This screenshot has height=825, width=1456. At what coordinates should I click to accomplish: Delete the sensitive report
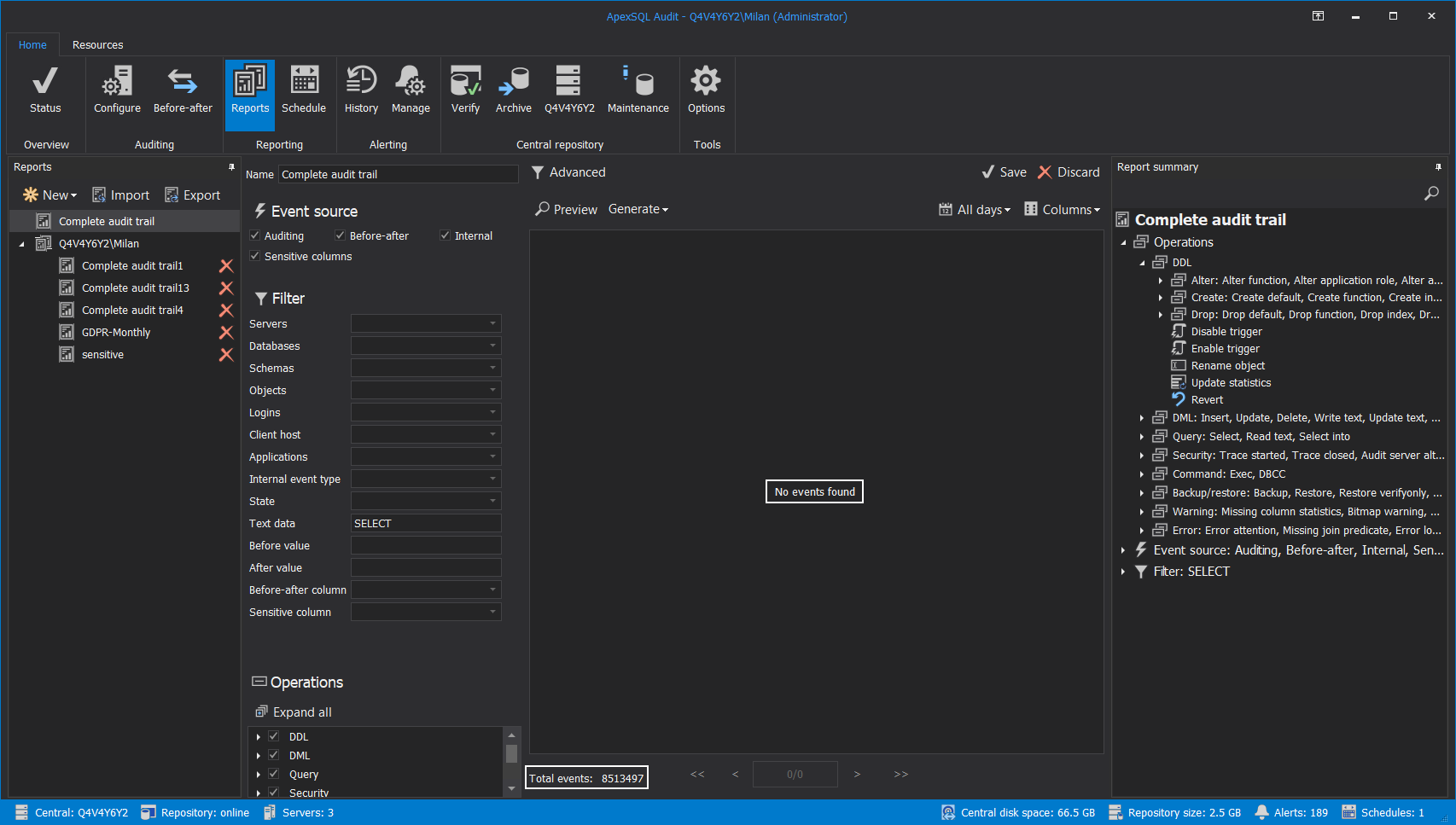point(226,355)
